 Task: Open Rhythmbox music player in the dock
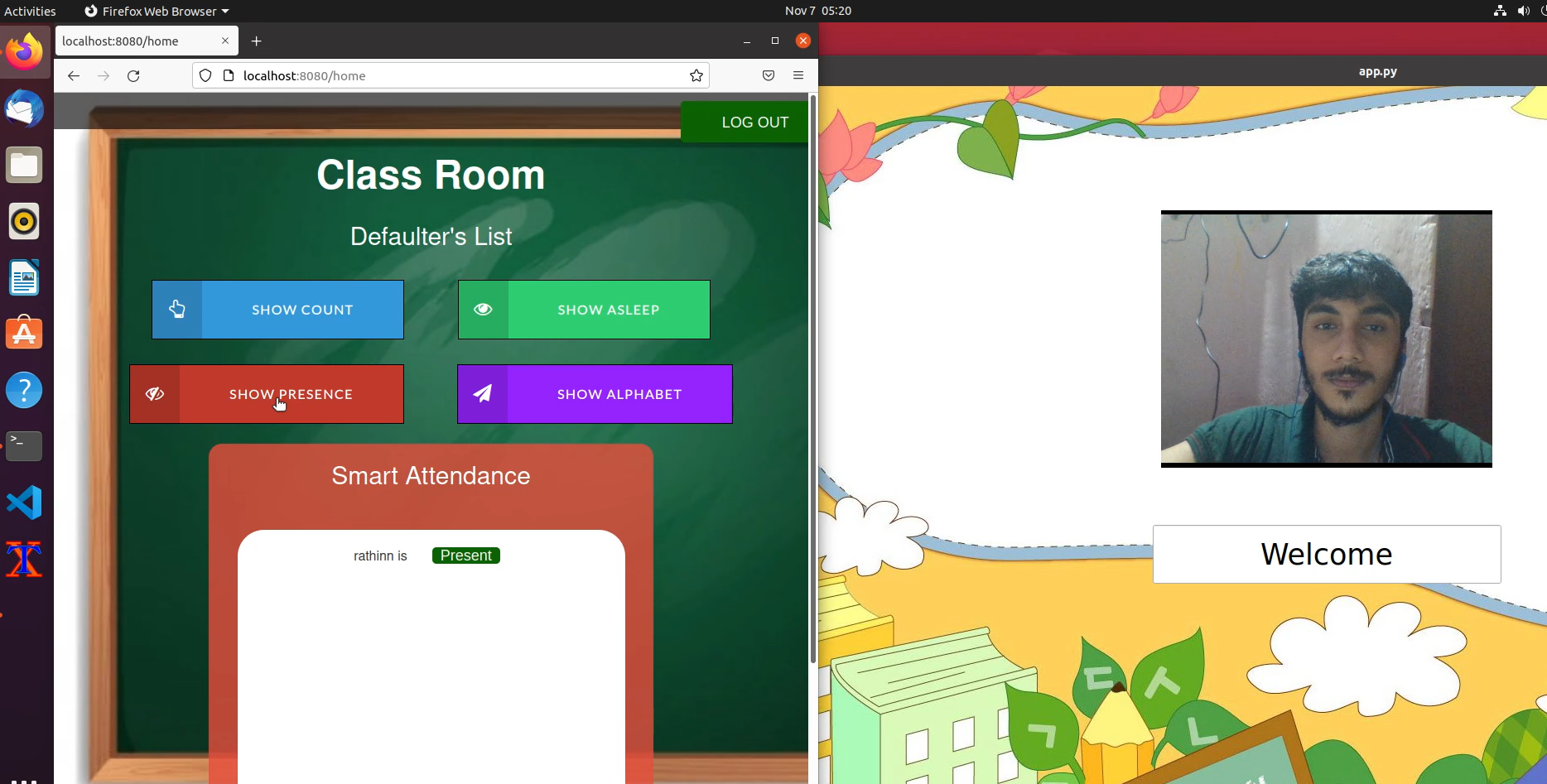24,221
